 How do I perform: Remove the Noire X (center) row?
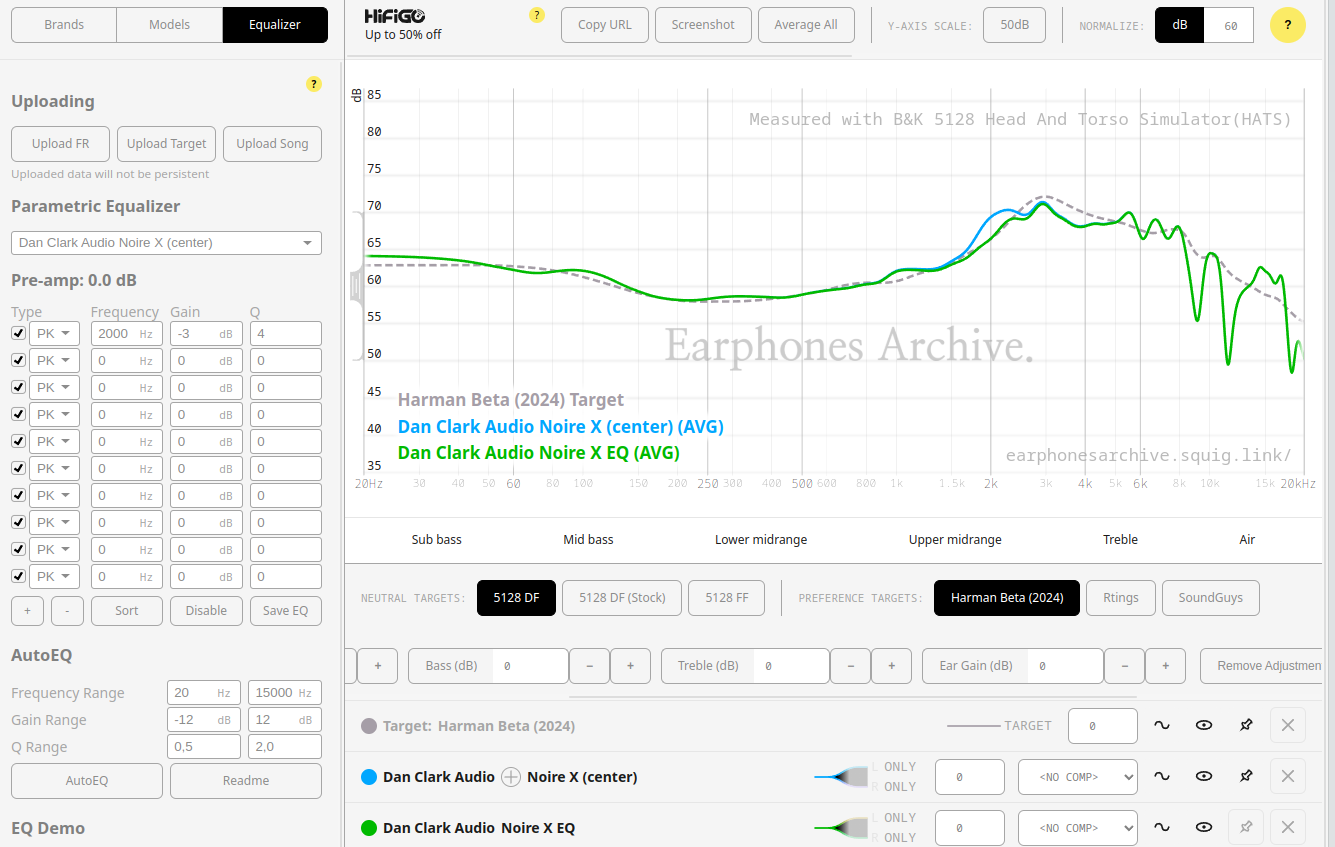click(1288, 777)
